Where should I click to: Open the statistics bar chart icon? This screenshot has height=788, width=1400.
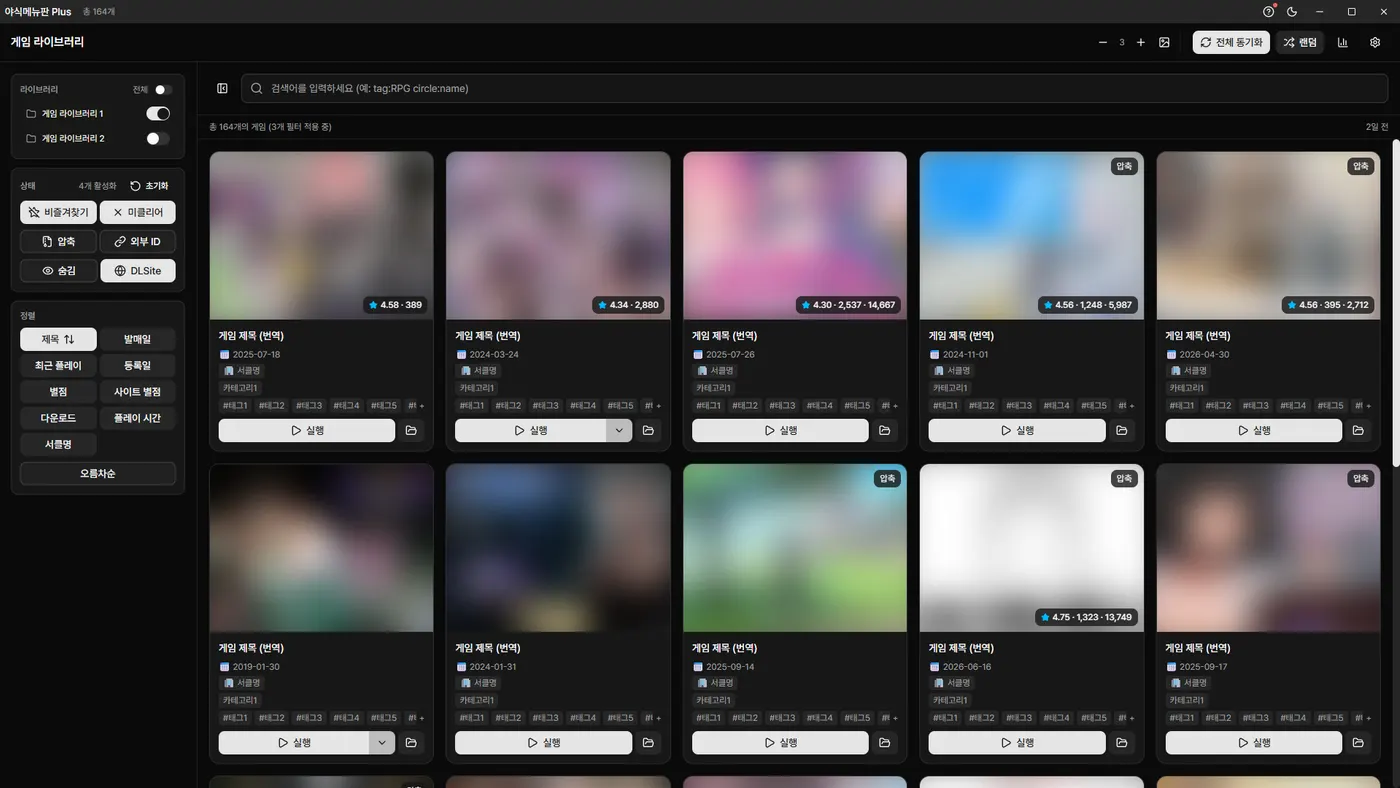pyautogui.click(x=1343, y=43)
